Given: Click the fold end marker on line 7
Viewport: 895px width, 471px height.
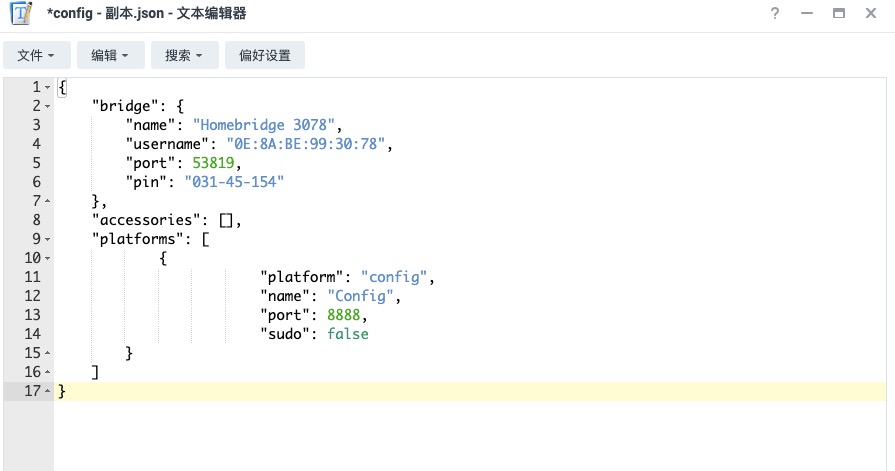Looking at the screenshot, I should pyautogui.click(x=47, y=201).
